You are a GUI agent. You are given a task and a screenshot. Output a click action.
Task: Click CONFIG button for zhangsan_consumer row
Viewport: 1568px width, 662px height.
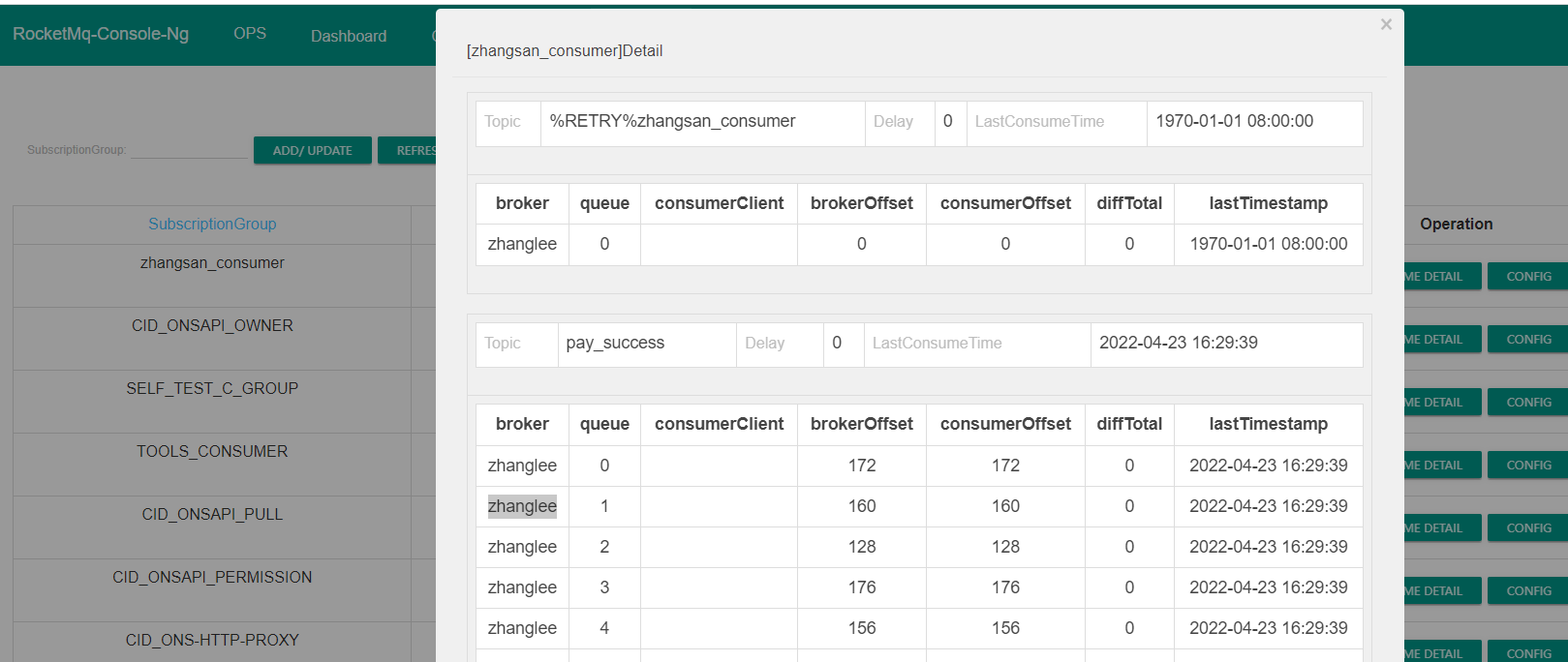1528,276
